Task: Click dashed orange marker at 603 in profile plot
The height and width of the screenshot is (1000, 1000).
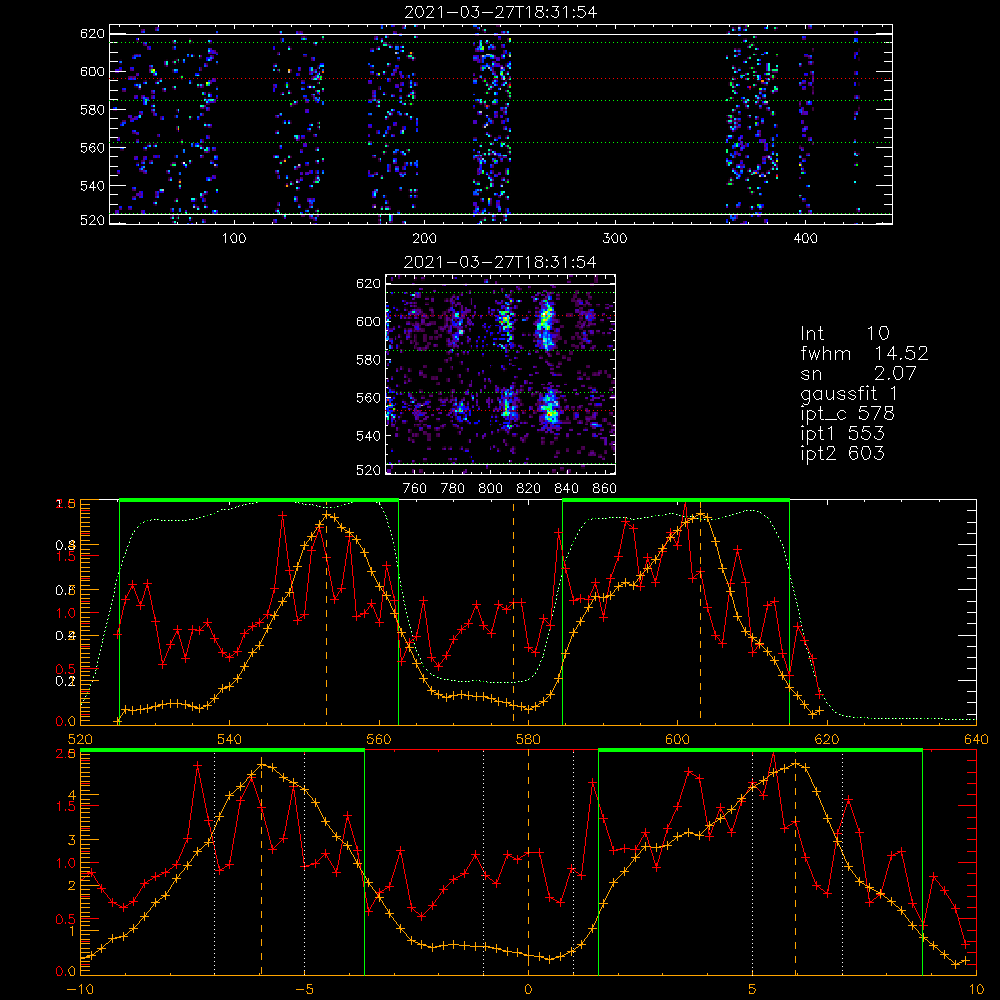Action: click(x=700, y=612)
